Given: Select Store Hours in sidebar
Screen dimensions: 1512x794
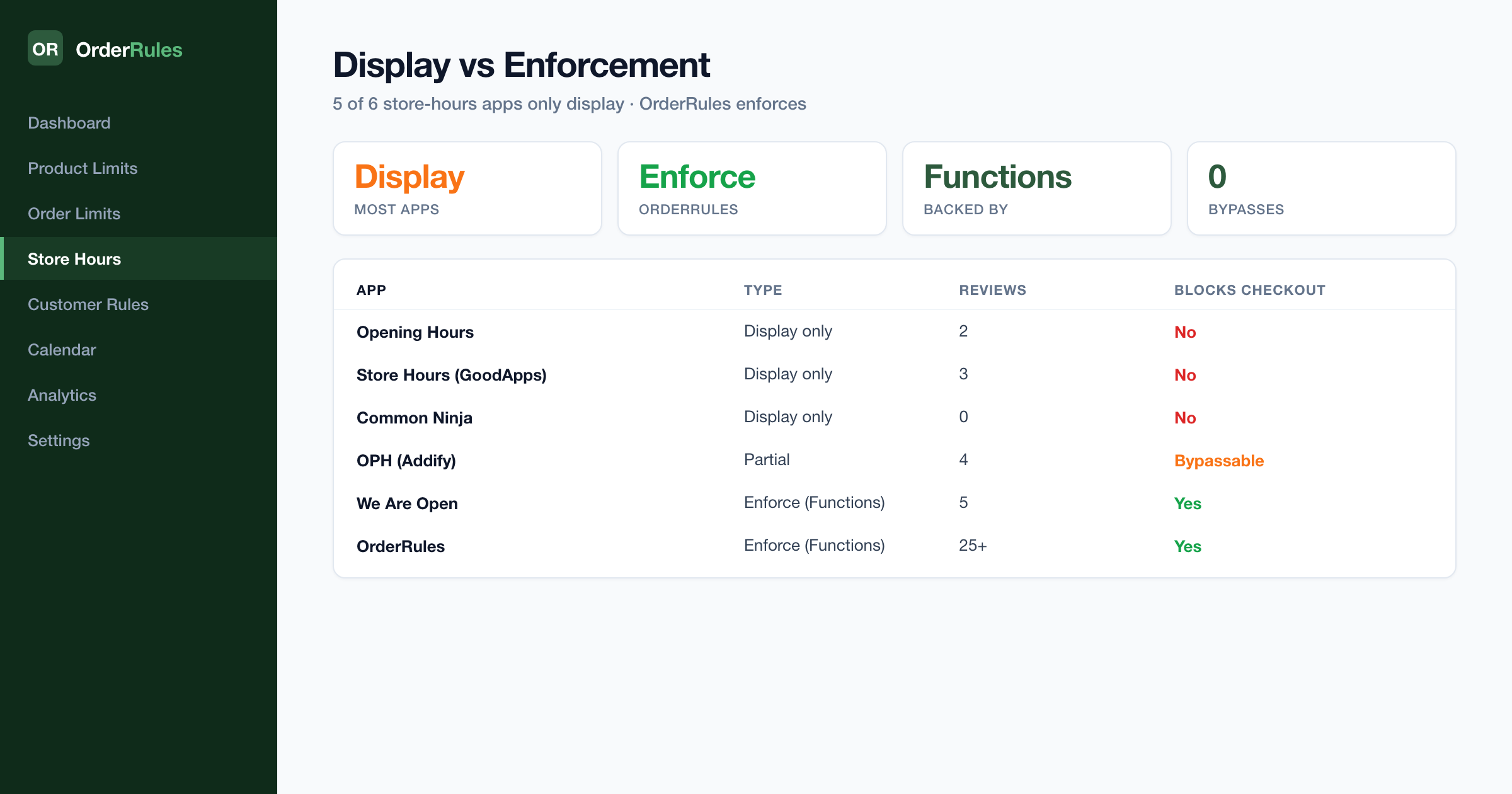Looking at the screenshot, I should point(139,258).
